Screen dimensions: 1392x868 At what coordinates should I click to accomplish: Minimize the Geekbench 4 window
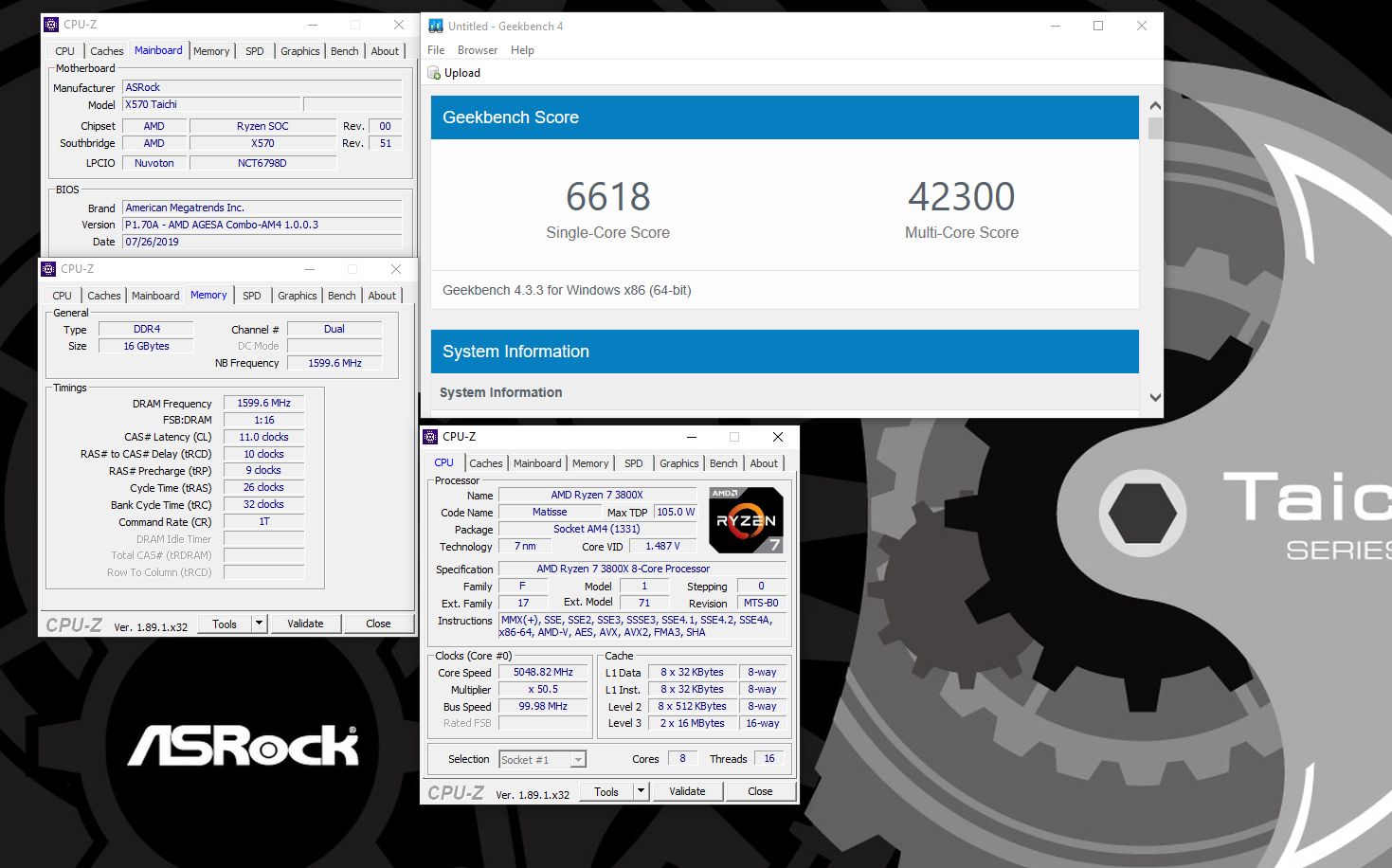point(1056,26)
